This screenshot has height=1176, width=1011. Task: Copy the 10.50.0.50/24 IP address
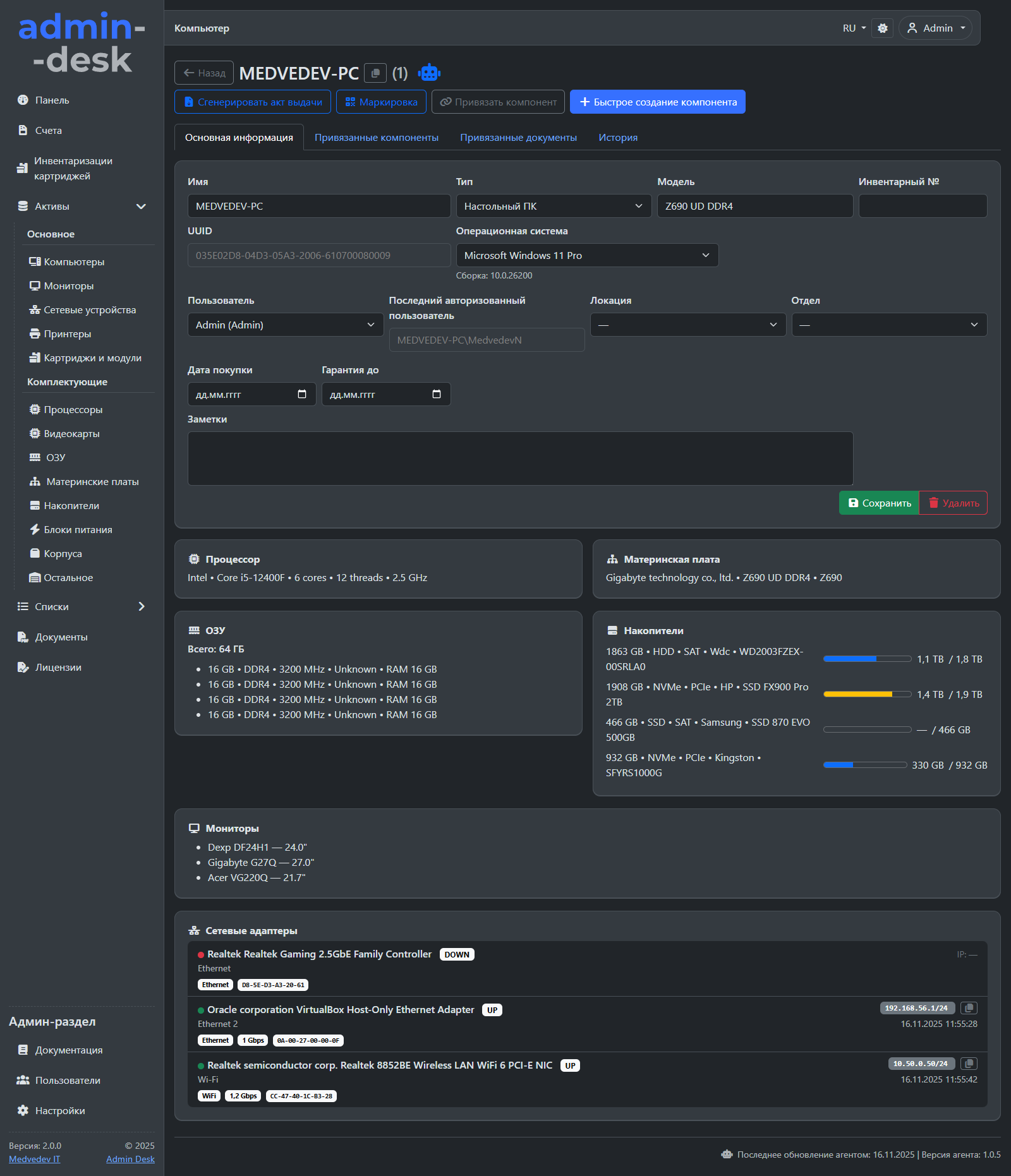(x=969, y=1064)
